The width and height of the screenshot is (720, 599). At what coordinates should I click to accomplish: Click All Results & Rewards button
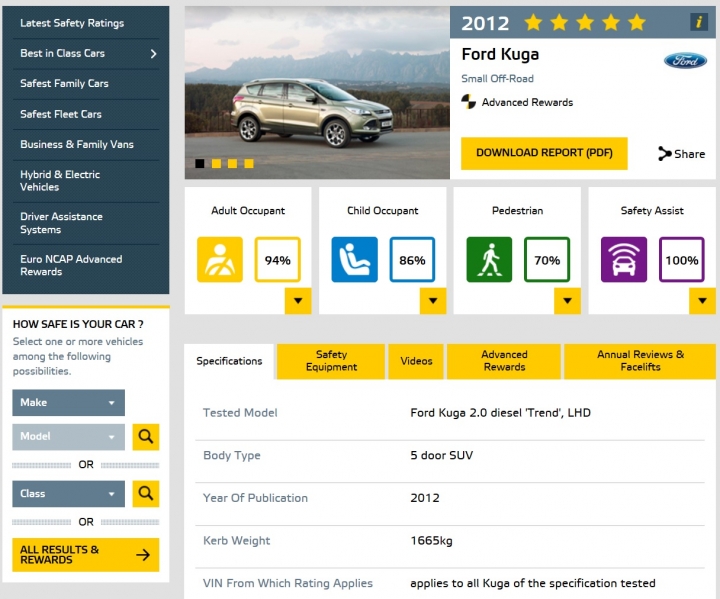coord(86,555)
